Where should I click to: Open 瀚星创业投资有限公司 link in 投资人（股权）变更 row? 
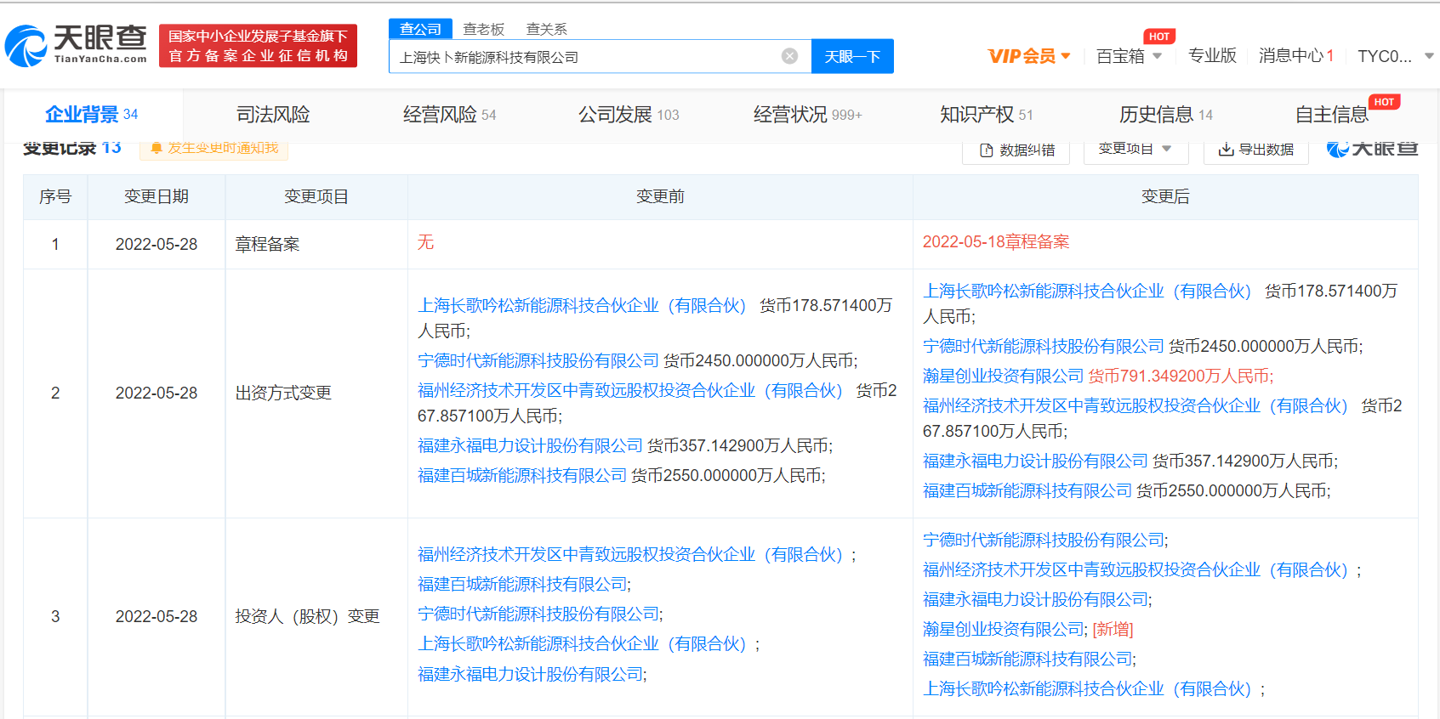[x=1003, y=629]
